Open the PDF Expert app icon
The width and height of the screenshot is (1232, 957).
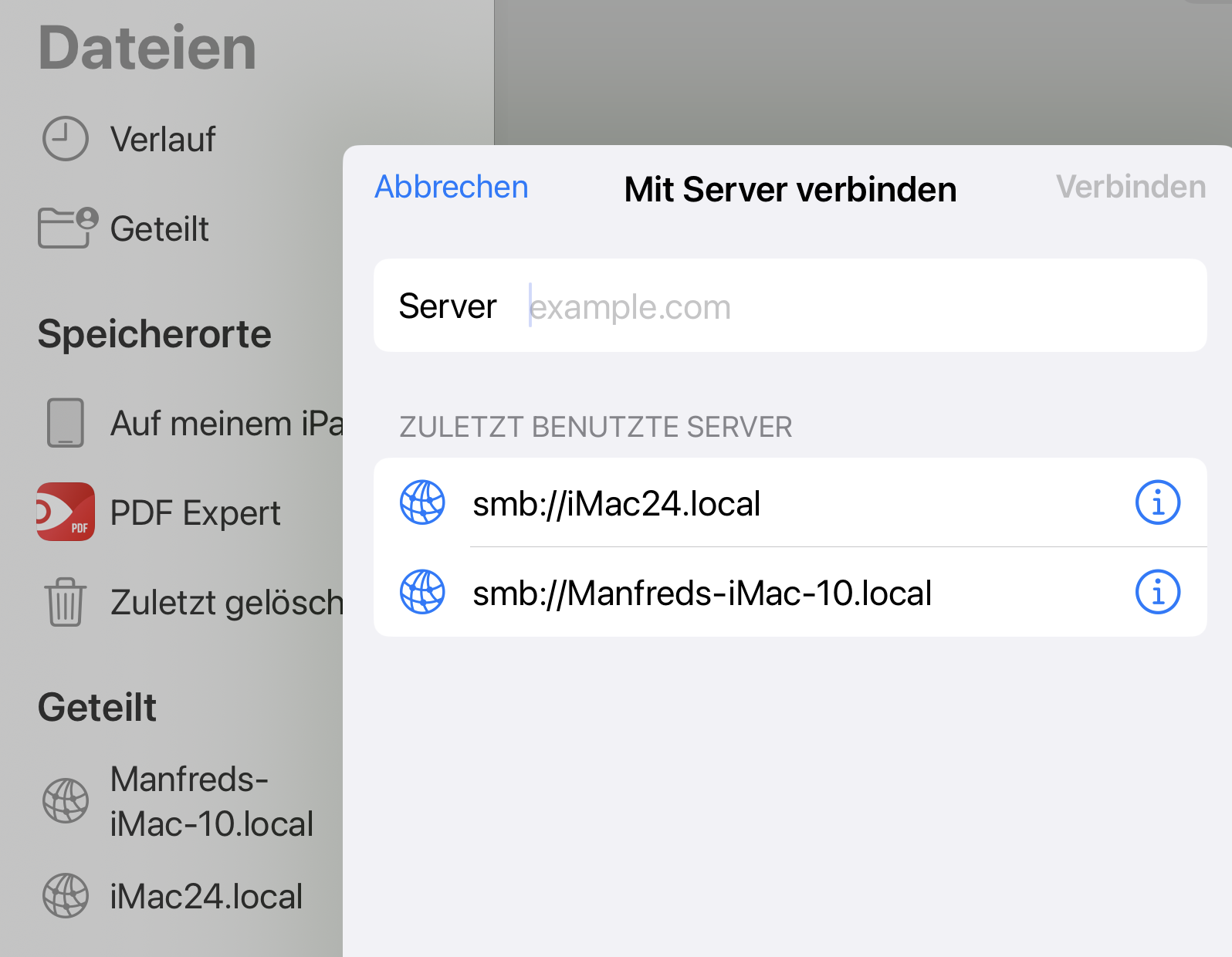[66, 512]
